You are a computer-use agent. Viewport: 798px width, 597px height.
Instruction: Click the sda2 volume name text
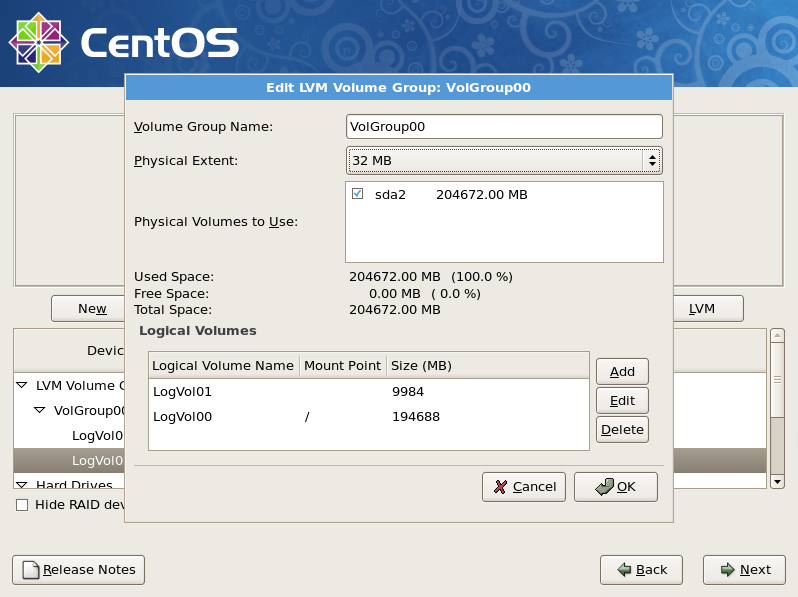pyautogui.click(x=390, y=194)
